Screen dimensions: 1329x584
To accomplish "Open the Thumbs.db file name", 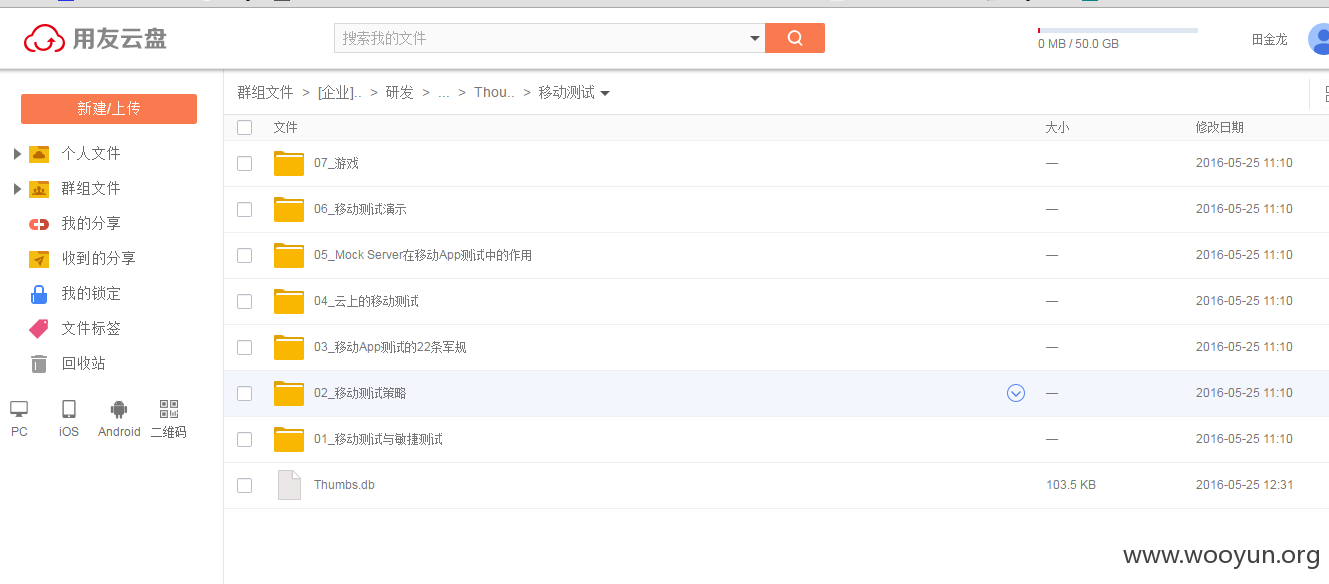I will [344, 485].
